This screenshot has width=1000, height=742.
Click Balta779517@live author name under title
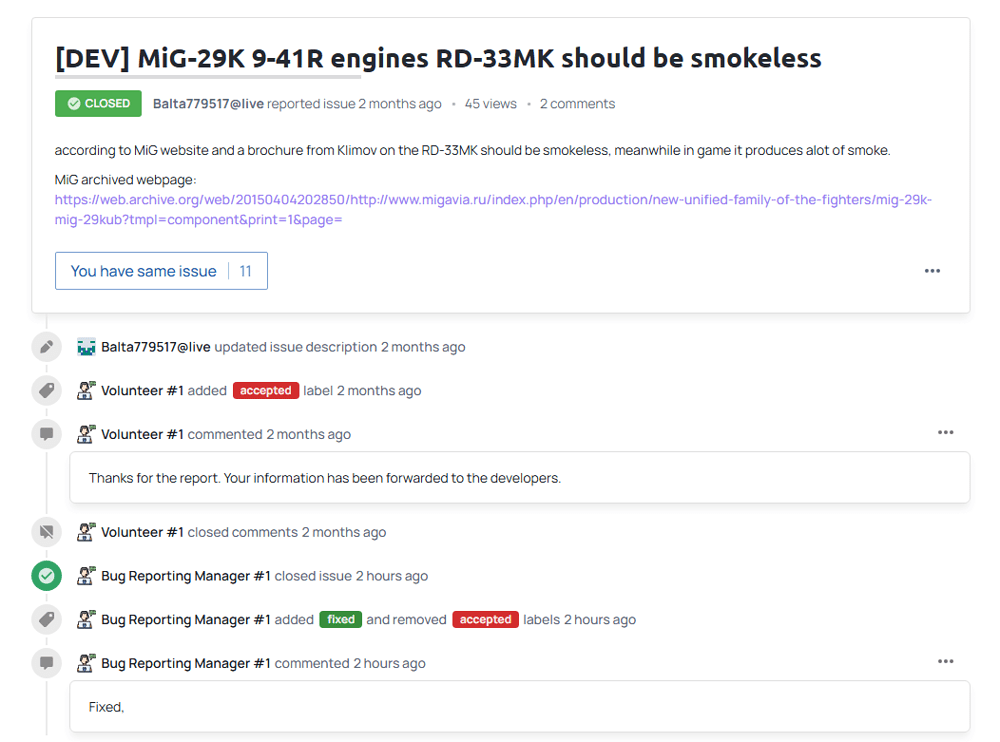click(x=208, y=104)
